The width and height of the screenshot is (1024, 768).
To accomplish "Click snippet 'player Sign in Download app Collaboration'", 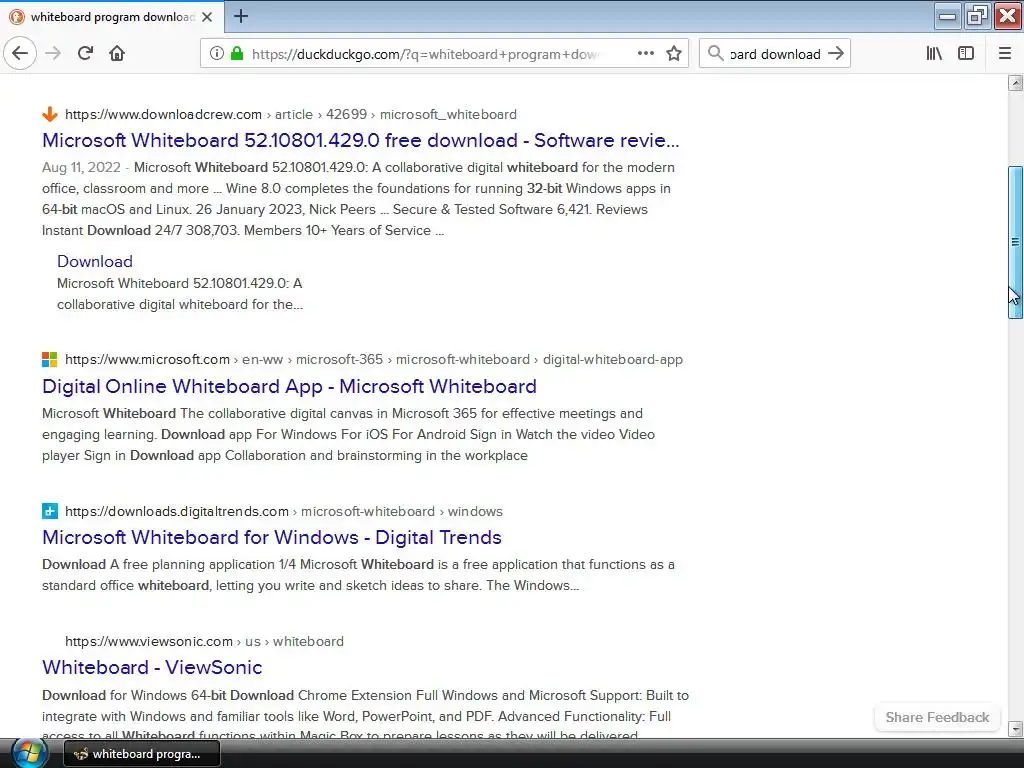I will (178, 456).
